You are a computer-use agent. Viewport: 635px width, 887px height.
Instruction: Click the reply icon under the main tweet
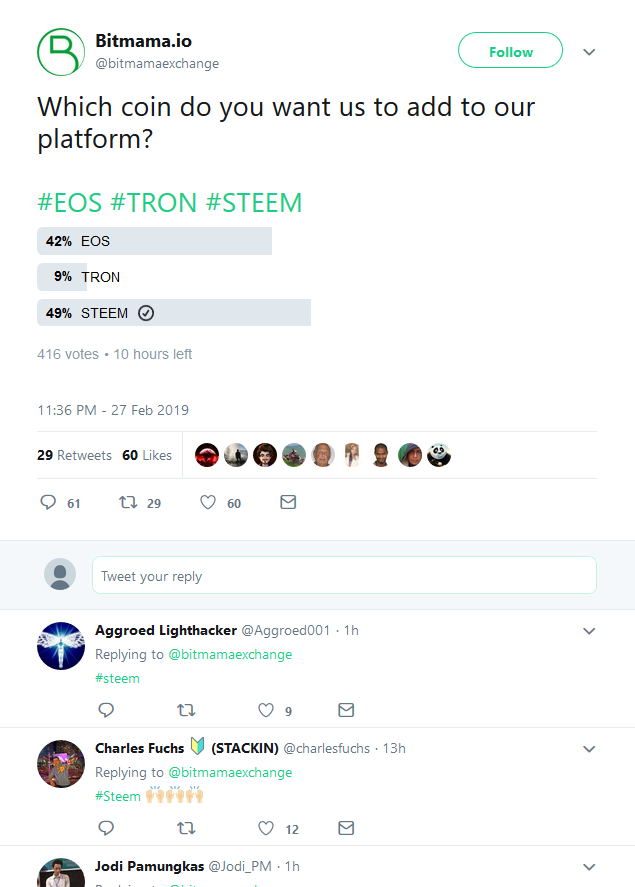[48, 503]
